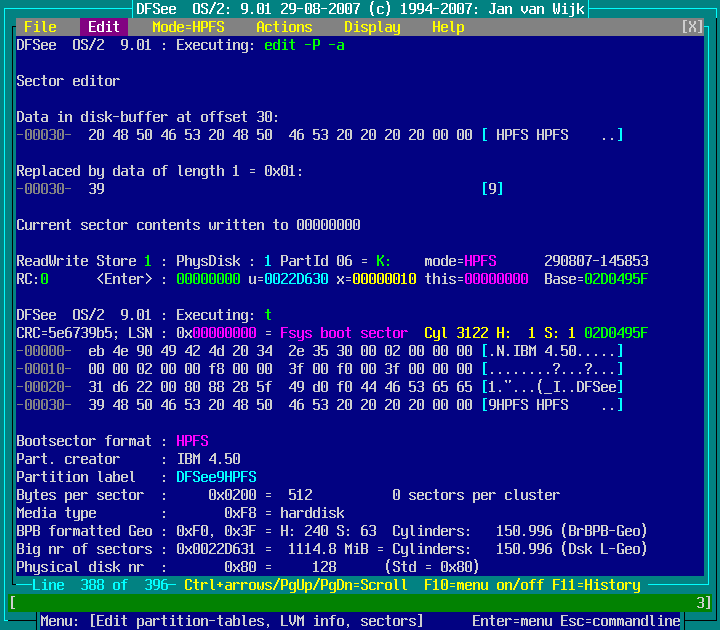This screenshot has width=720, height=630.
Task: Expand the Display menu
Action: pos(372,27)
